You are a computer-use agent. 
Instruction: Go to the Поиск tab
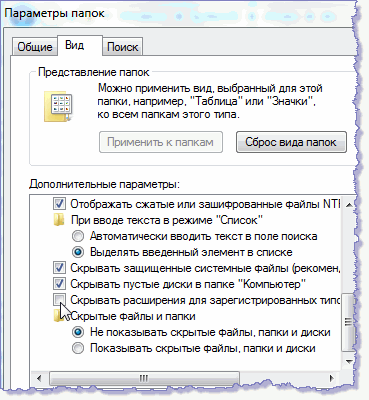122,47
